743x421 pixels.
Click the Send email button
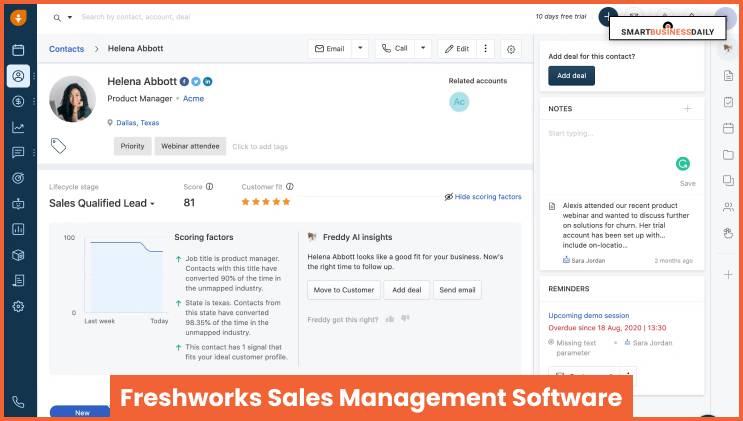tap(457, 290)
